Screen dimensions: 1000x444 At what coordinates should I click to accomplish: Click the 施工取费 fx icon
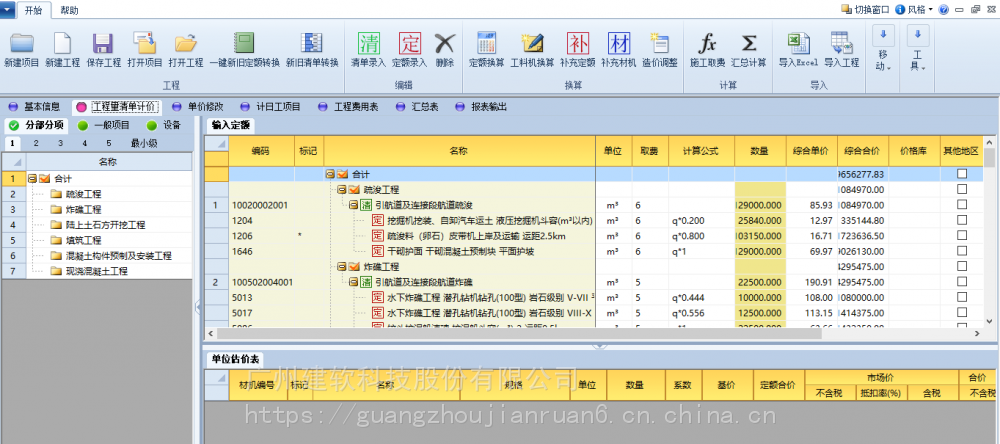click(x=707, y=44)
